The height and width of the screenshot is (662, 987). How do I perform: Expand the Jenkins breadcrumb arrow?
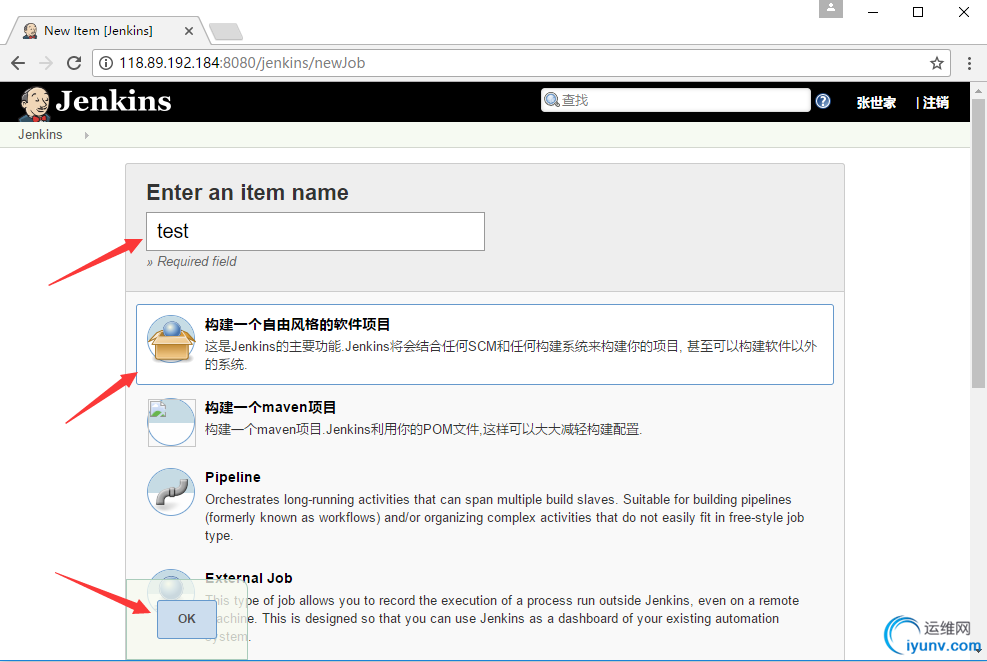(x=86, y=135)
